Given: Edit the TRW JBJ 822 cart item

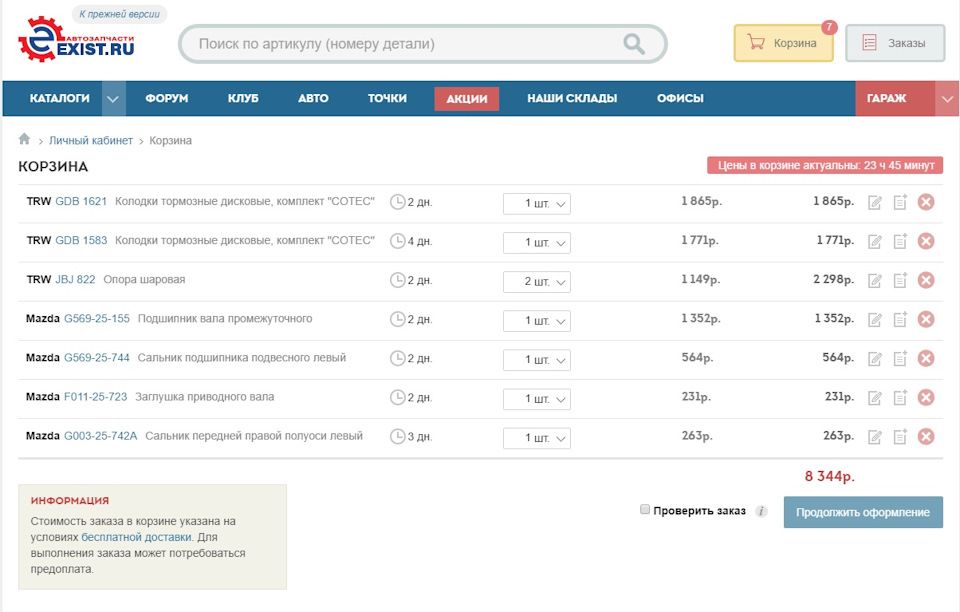Looking at the screenshot, I should [x=875, y=280].
